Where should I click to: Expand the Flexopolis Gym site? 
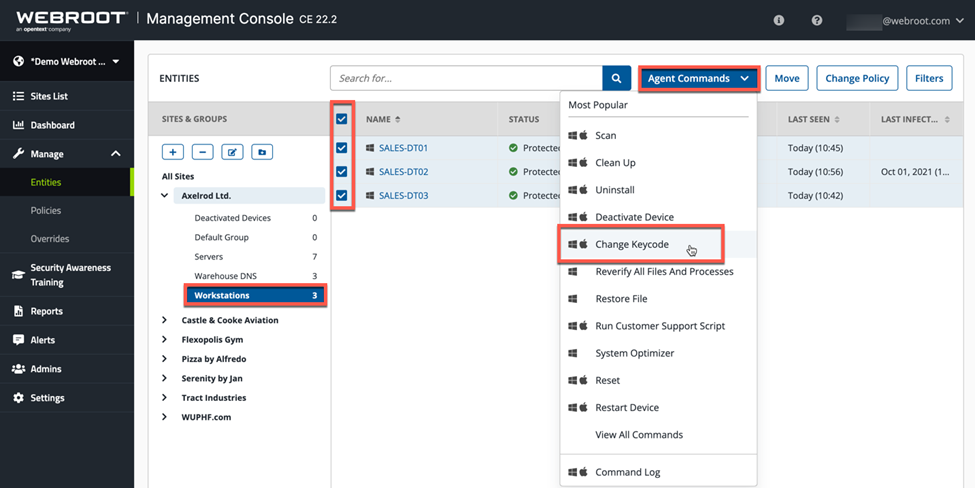tap(165, 339)
